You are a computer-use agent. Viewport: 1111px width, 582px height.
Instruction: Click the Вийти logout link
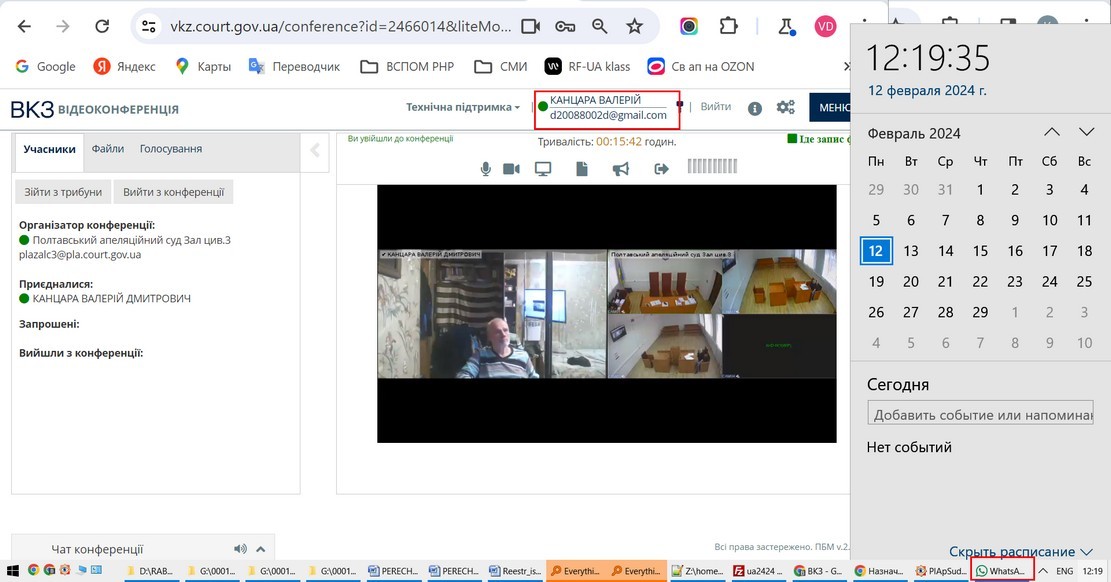(x=716, y=106)
